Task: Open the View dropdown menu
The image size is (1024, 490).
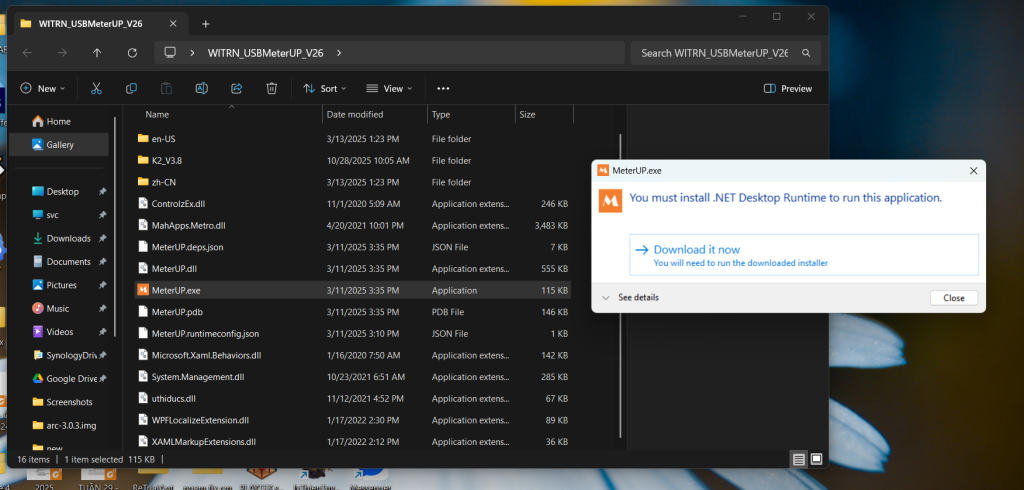Action: [389, 88]
